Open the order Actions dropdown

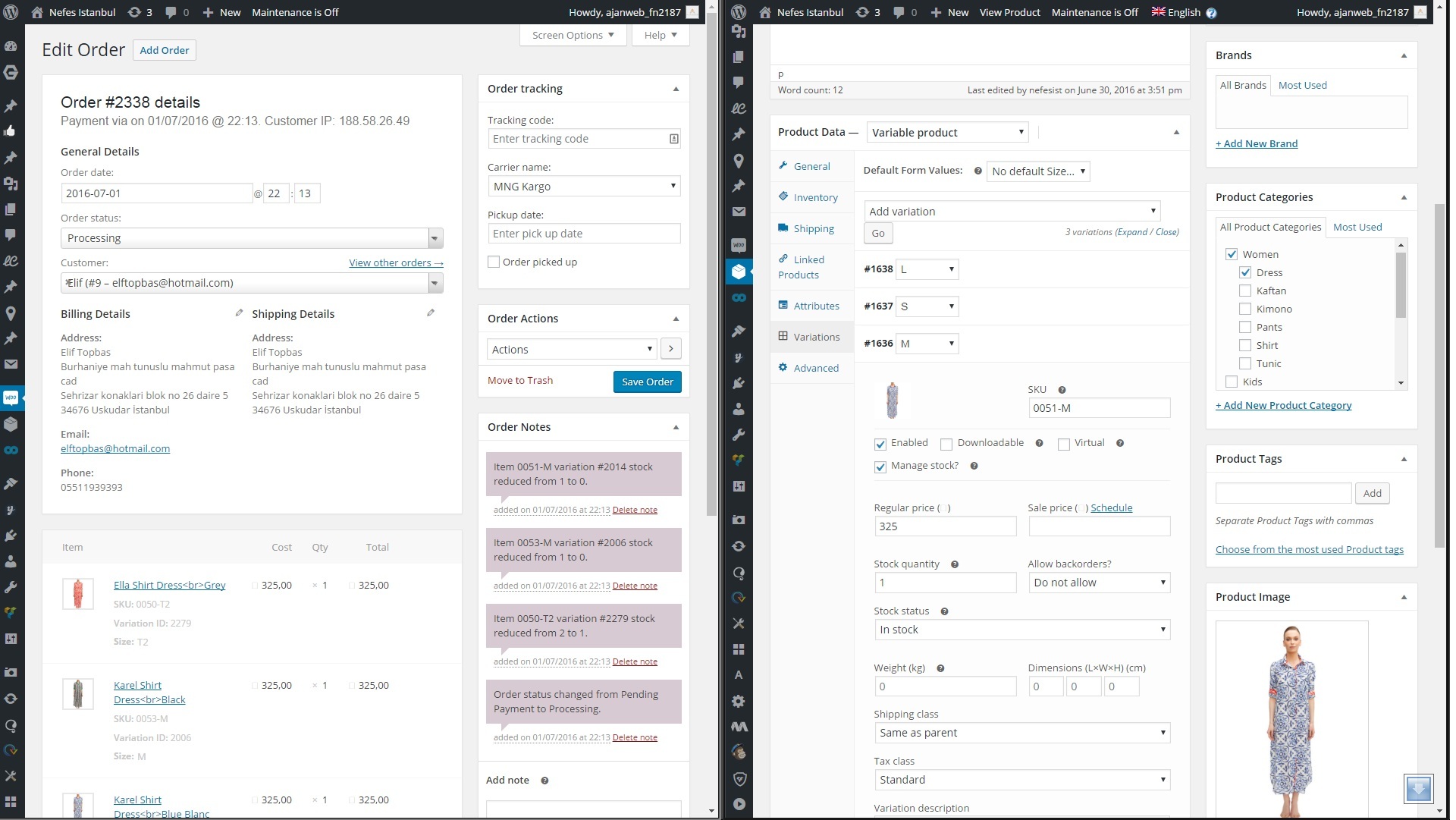(x=571, y=349)
